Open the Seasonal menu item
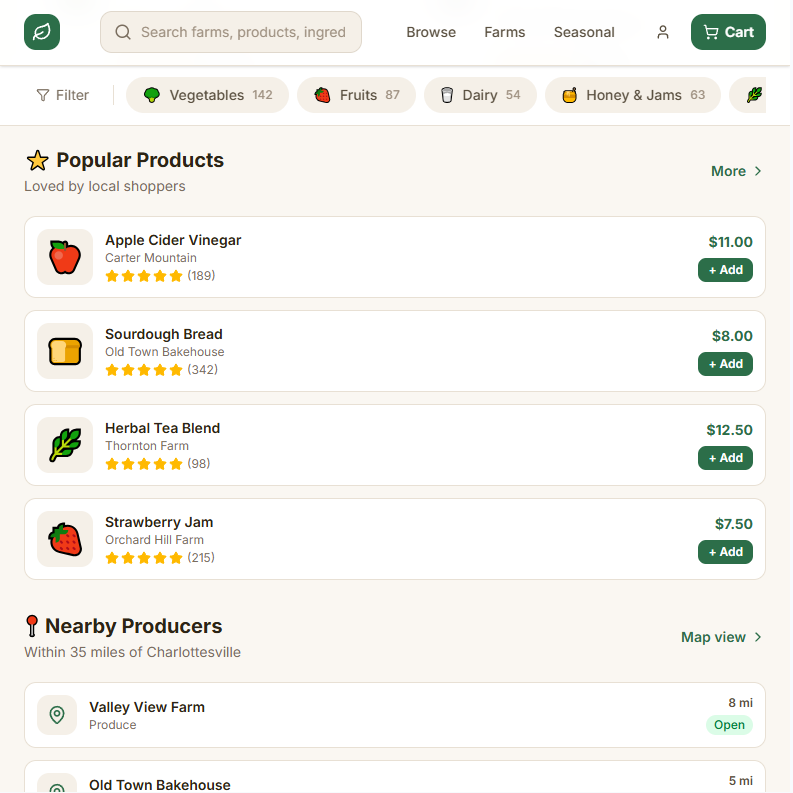This screenshot has height=793, width=793. [x=584, y=32]
